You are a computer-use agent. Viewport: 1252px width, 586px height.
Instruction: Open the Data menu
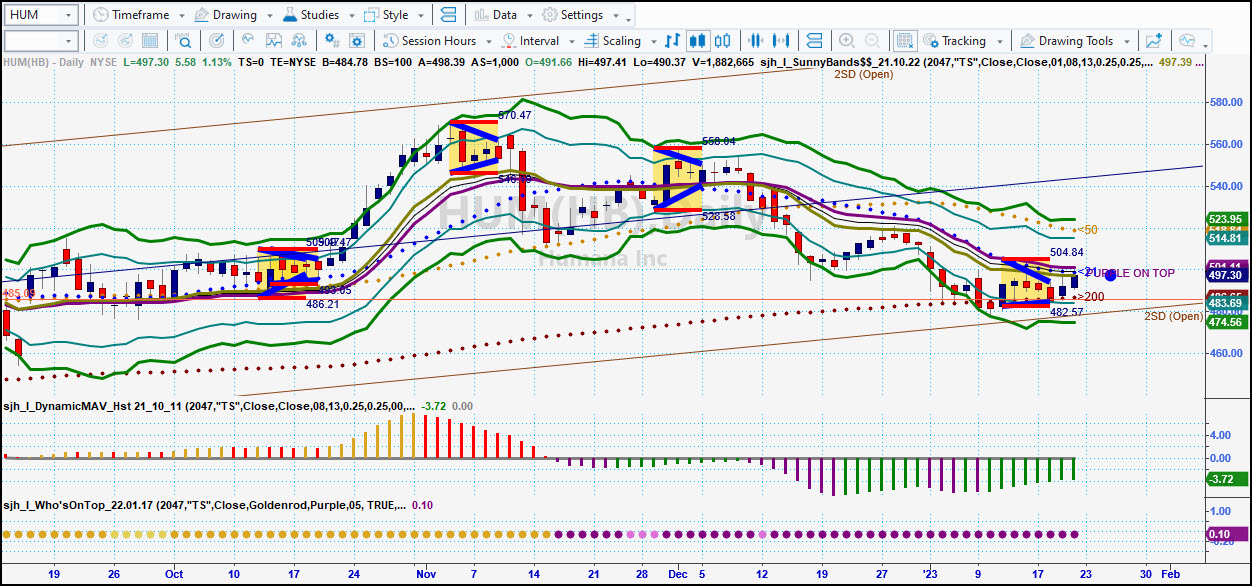[495, 15]
